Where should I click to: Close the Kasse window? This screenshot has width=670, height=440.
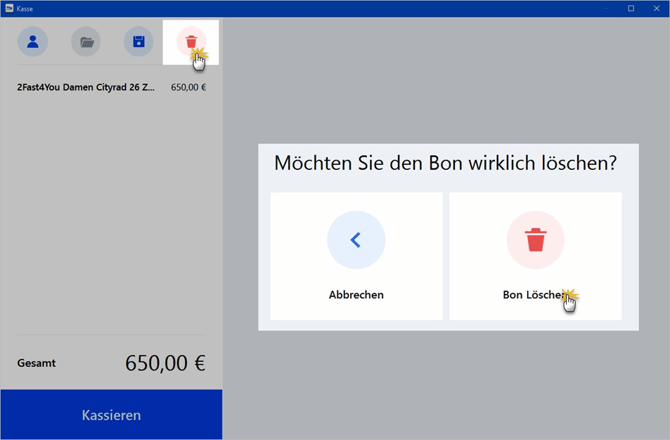pos(657,8)
